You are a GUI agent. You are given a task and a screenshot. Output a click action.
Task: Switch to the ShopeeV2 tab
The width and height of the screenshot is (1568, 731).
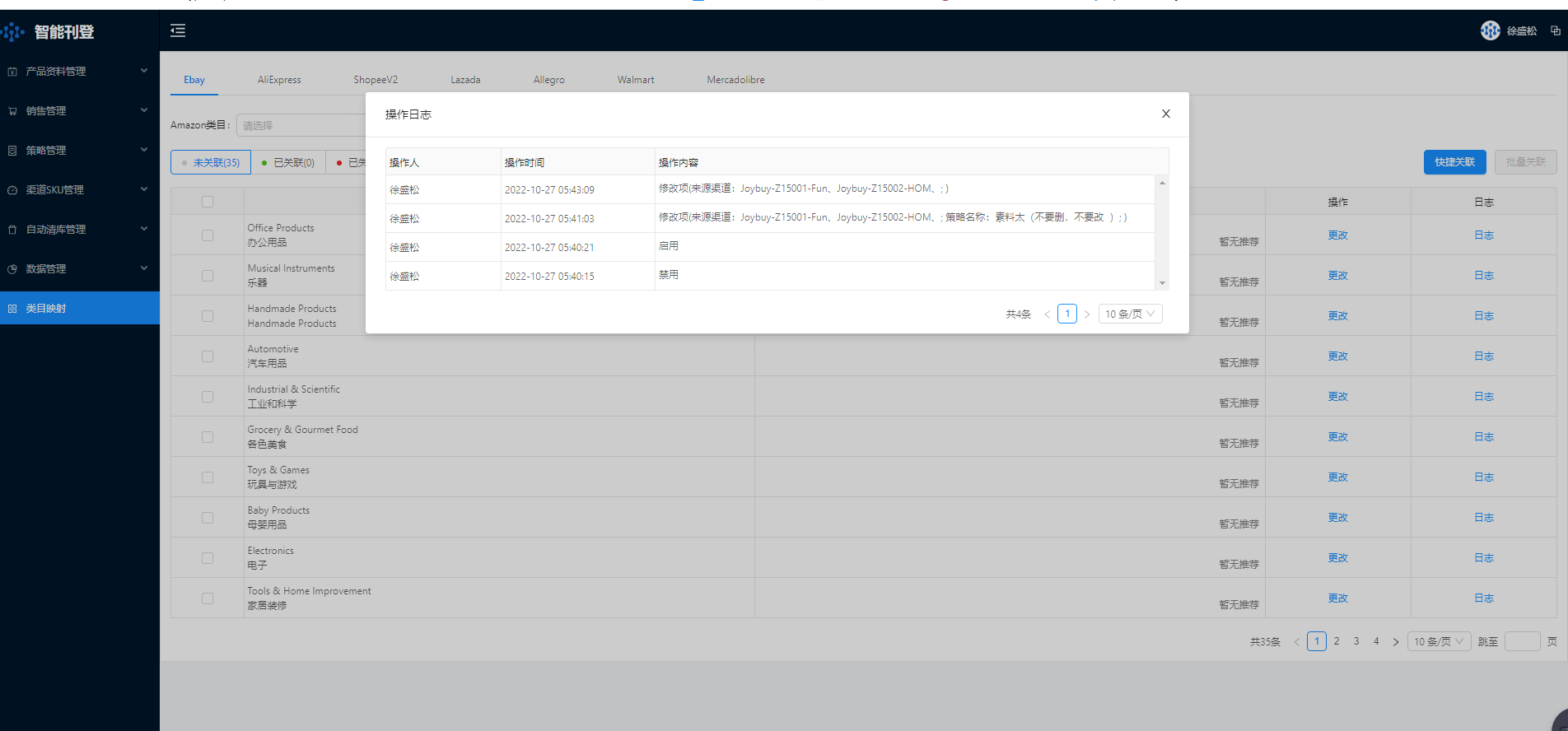point(376,80)
